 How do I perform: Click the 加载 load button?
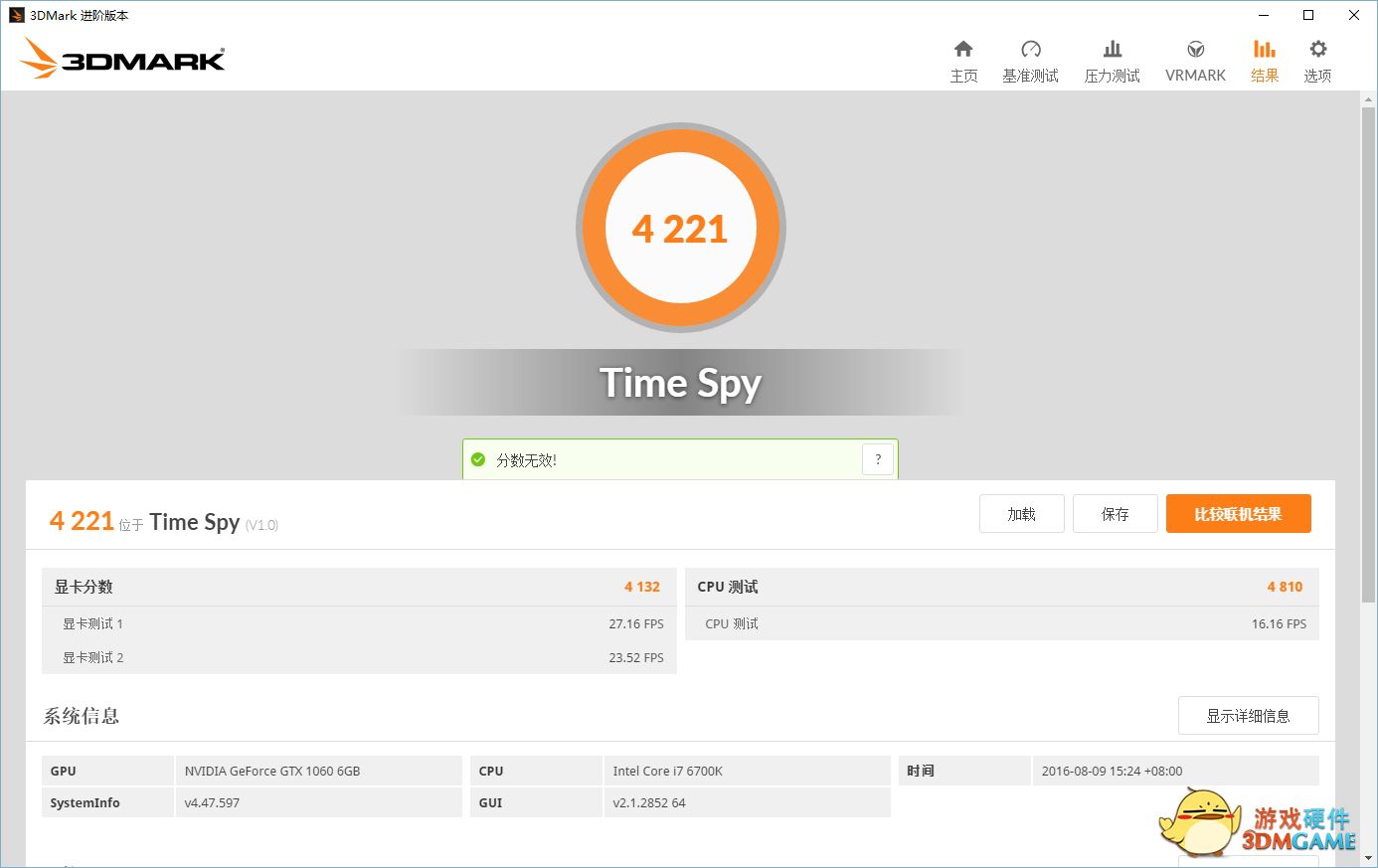click(x=1022, y=514)
